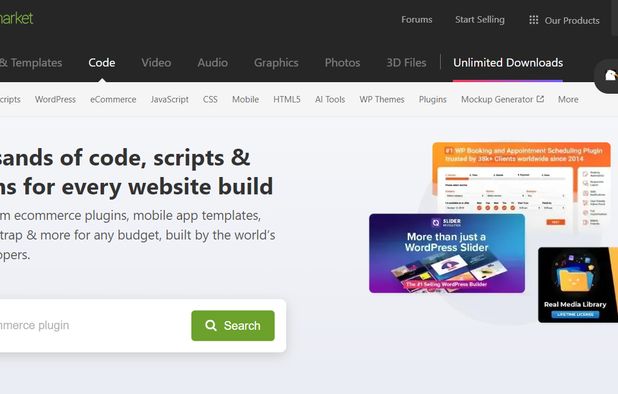This screenshot has height=394, width=618.
Task: Open the Forums link
Action: [x=417, y=19]
